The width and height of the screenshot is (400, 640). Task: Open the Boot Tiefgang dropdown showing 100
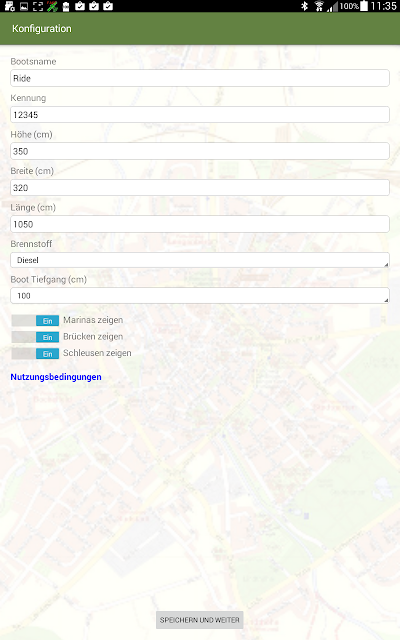(200, 296)
